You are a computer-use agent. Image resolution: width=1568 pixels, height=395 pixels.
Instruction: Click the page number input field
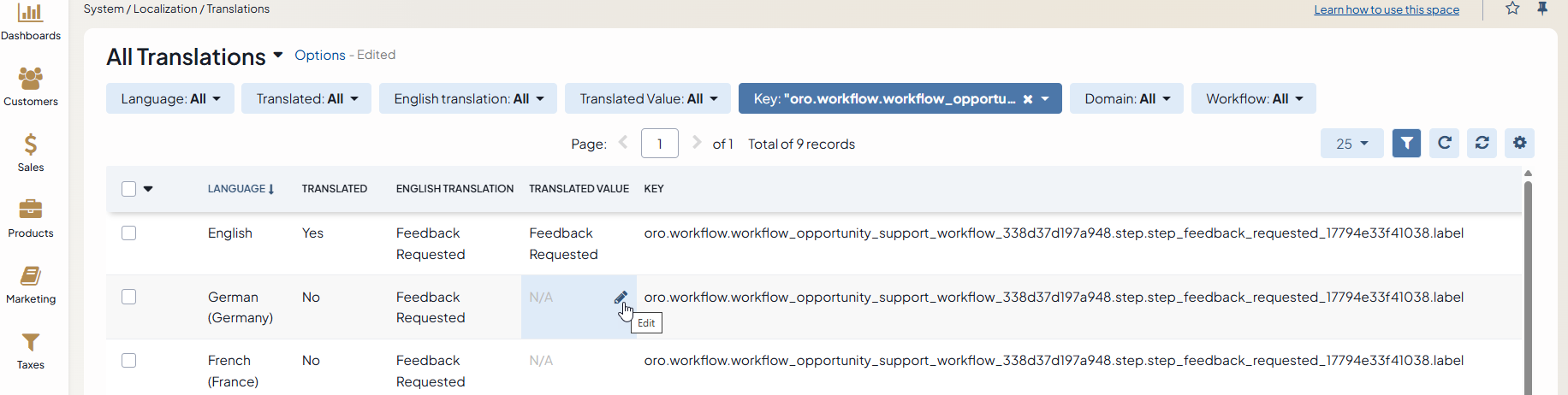[659, 144]
